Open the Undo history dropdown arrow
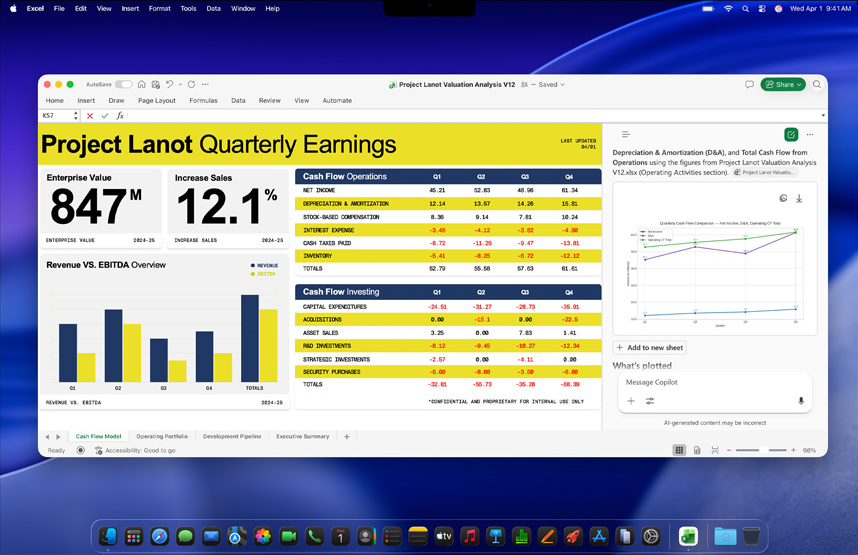858x555 pixels. pyautogui.click(x=178, y=85)
